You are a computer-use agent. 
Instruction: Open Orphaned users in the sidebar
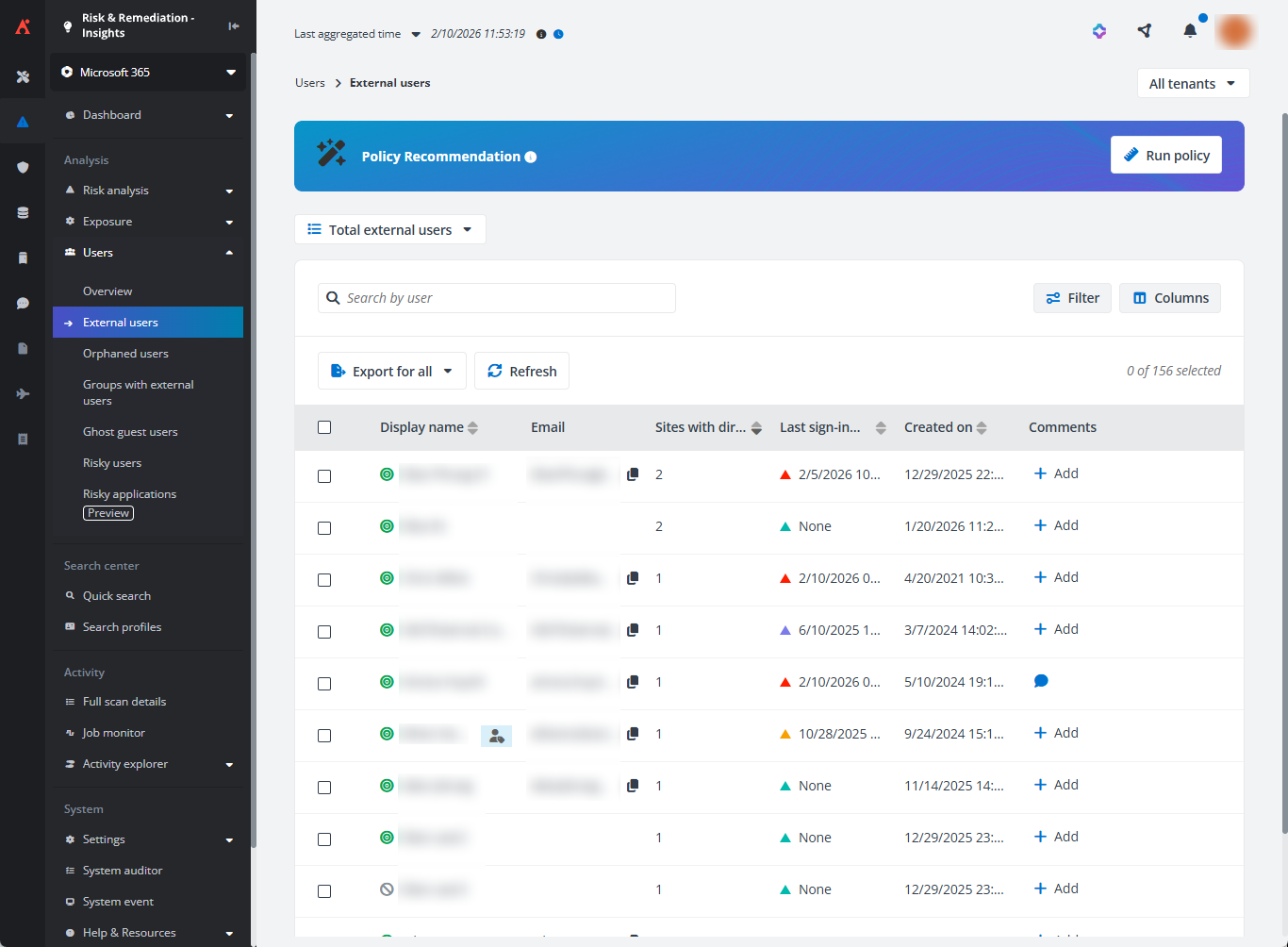(x=125, y=354)
